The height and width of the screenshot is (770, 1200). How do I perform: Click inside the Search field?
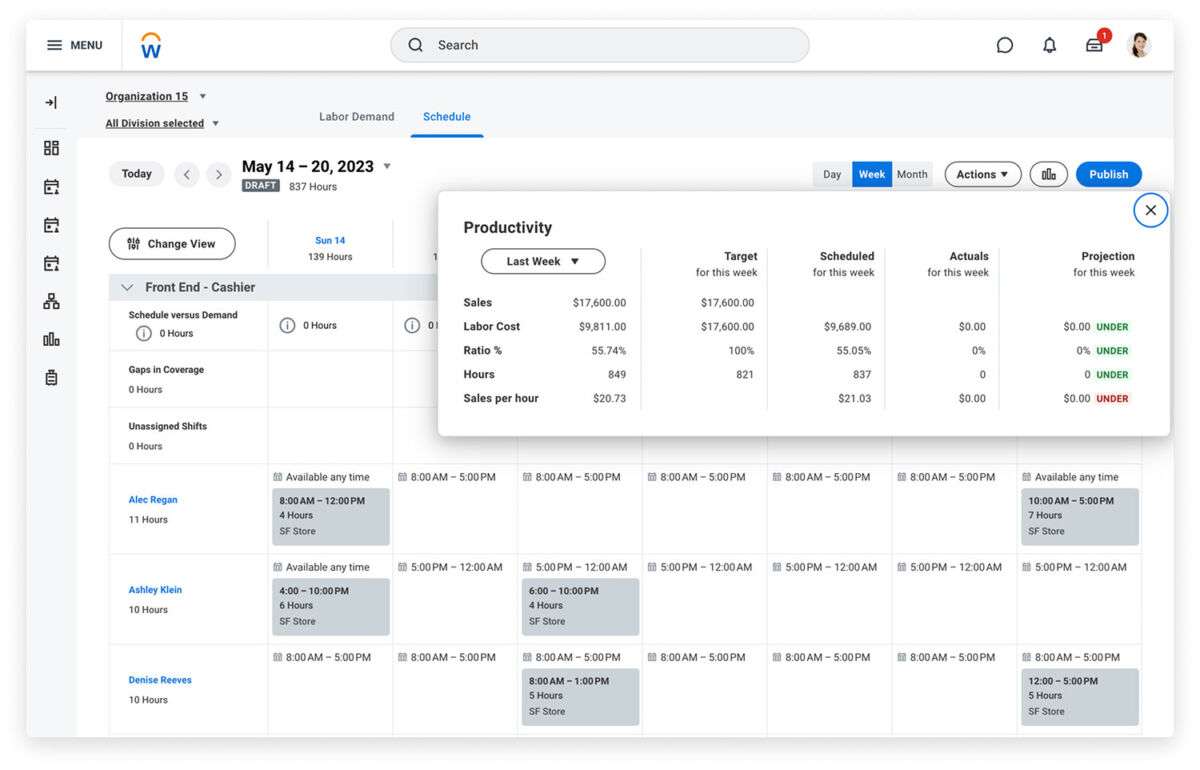[x=600, y=44]
